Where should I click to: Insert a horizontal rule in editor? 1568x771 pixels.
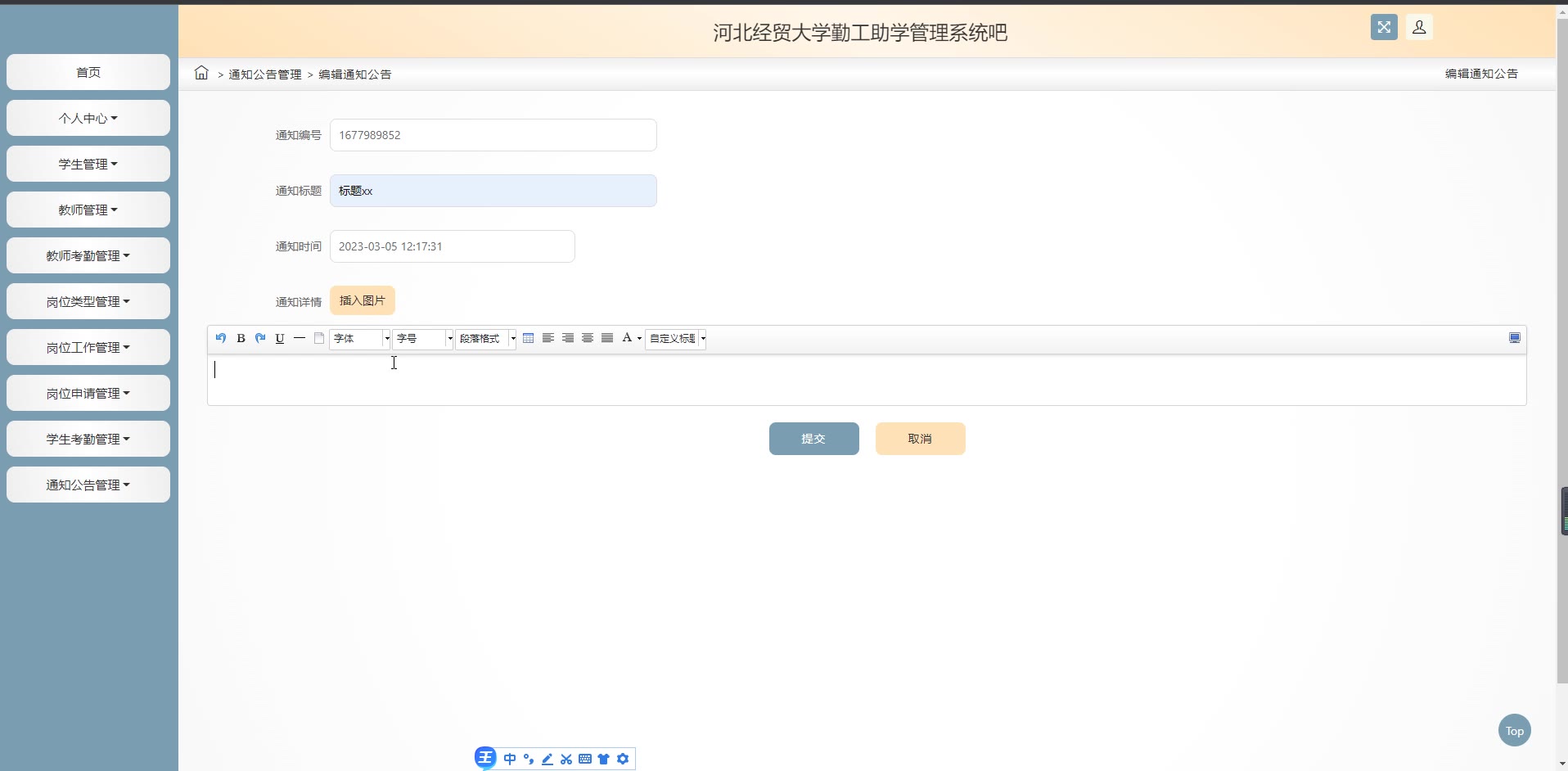(300, 338)
